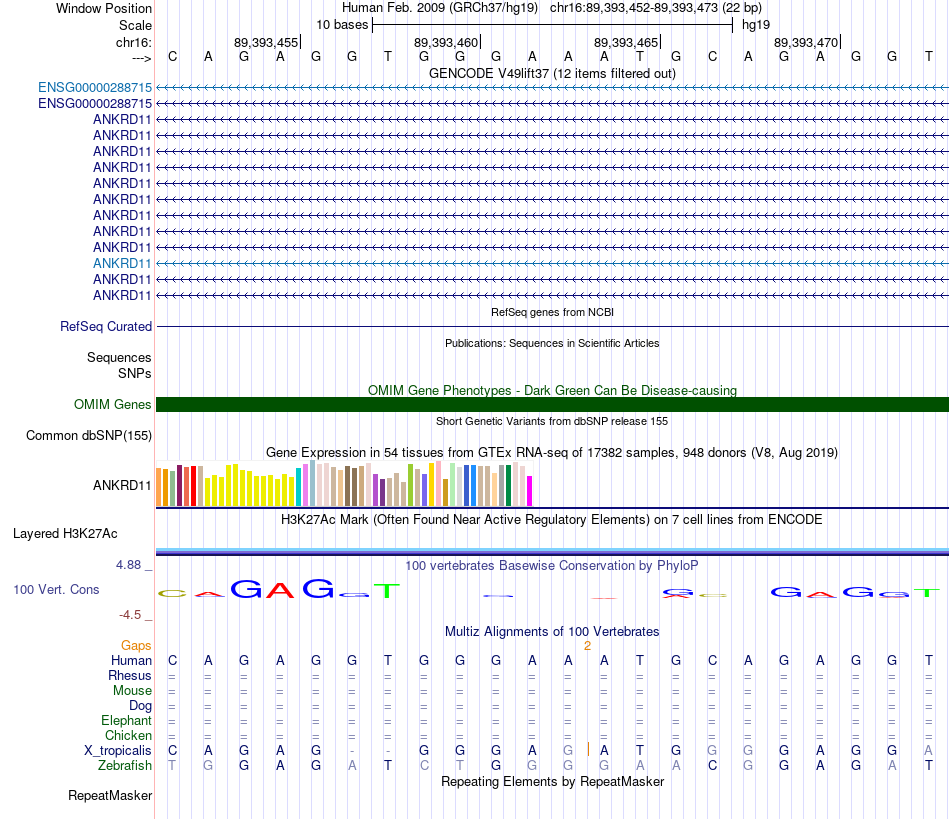
Task: Click the ---> strand direction arrow label
Action: [142, 58]
